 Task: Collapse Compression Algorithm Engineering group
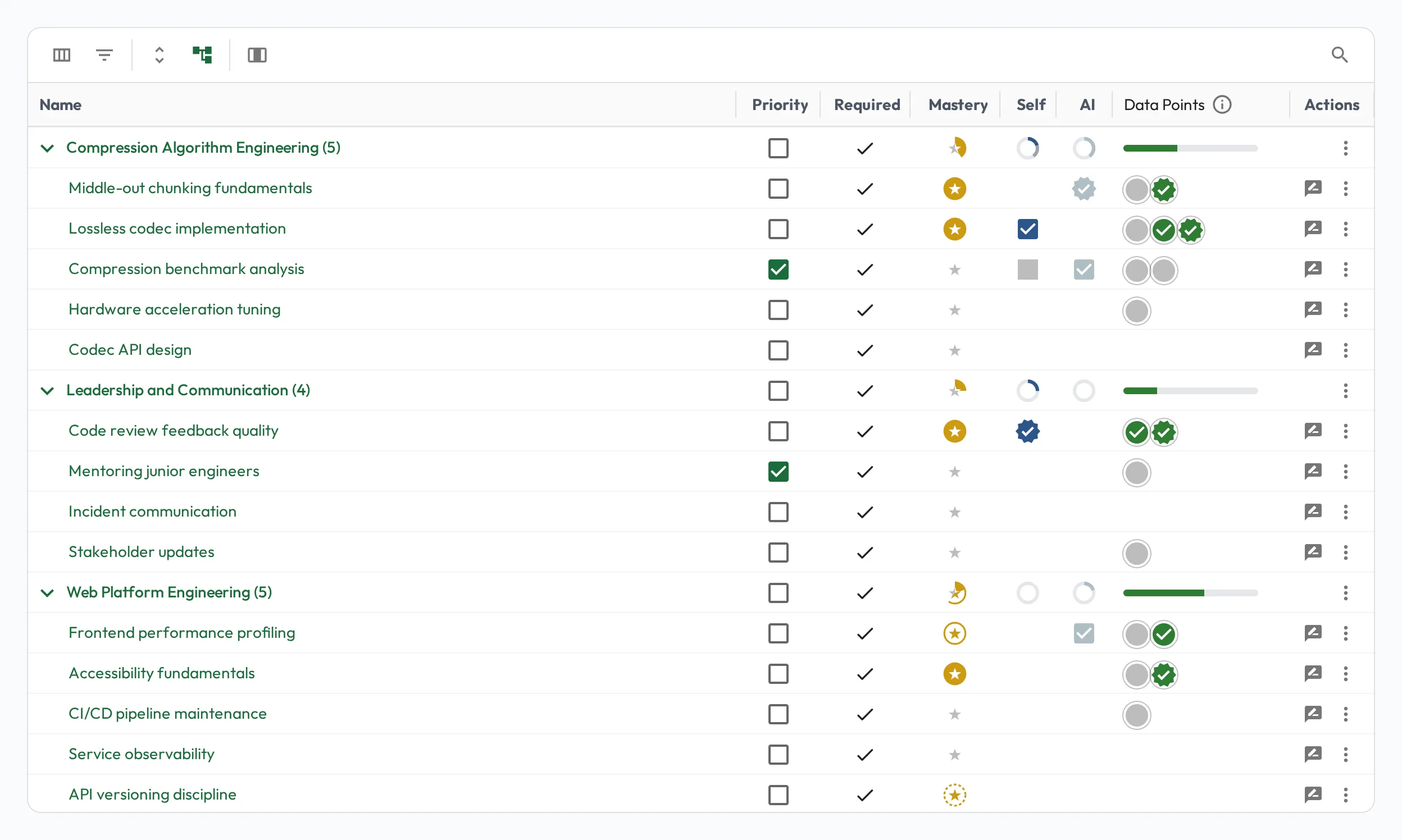[48, 148]
